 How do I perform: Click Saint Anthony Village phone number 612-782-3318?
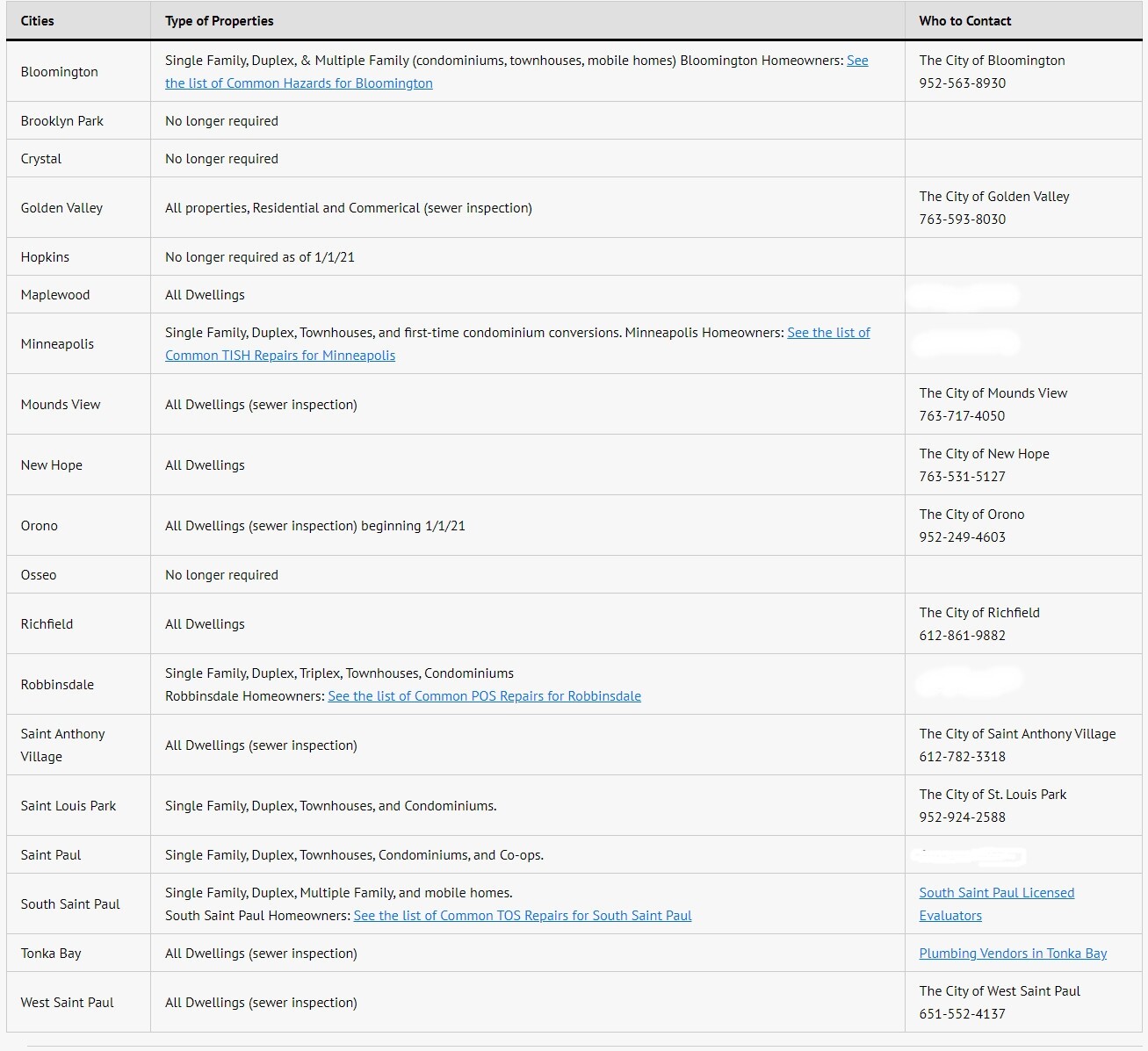pyautogui.click(x=963, y=757)
